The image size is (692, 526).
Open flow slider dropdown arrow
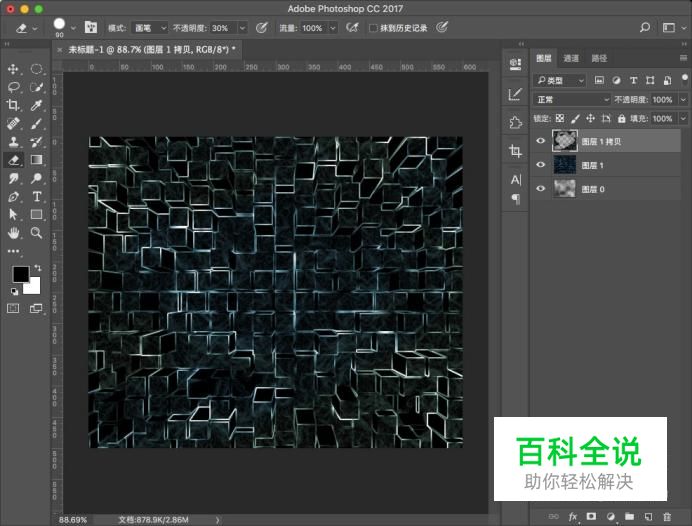333,28
